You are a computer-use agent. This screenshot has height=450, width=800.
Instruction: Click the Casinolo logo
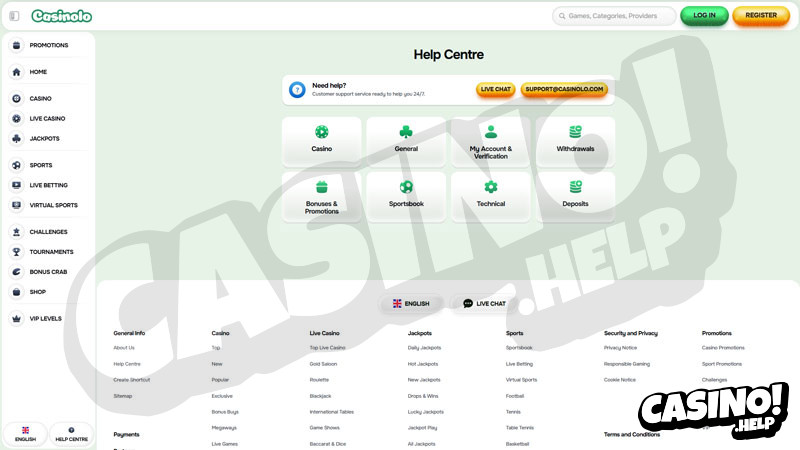[x=62, y=16]
